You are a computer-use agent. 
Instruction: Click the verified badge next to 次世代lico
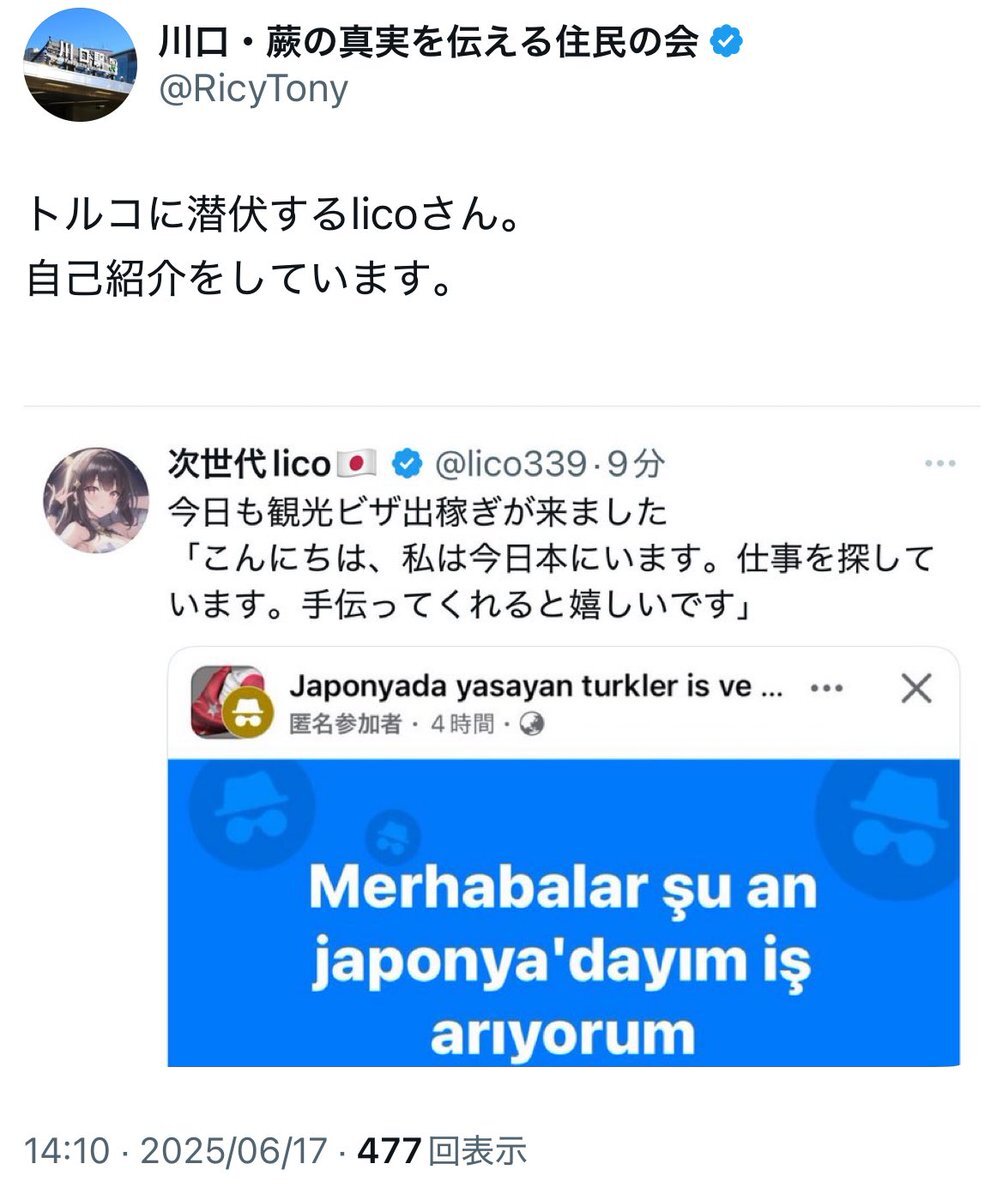click(x=404, y=463)
